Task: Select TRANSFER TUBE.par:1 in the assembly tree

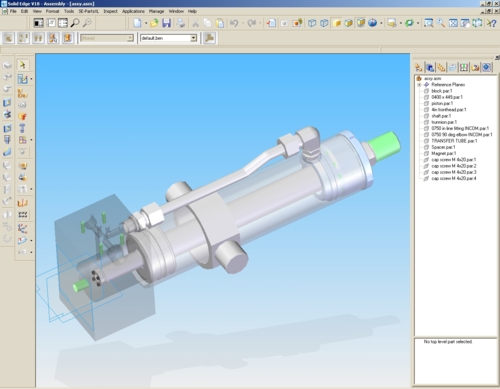Action: coord(454,141)
